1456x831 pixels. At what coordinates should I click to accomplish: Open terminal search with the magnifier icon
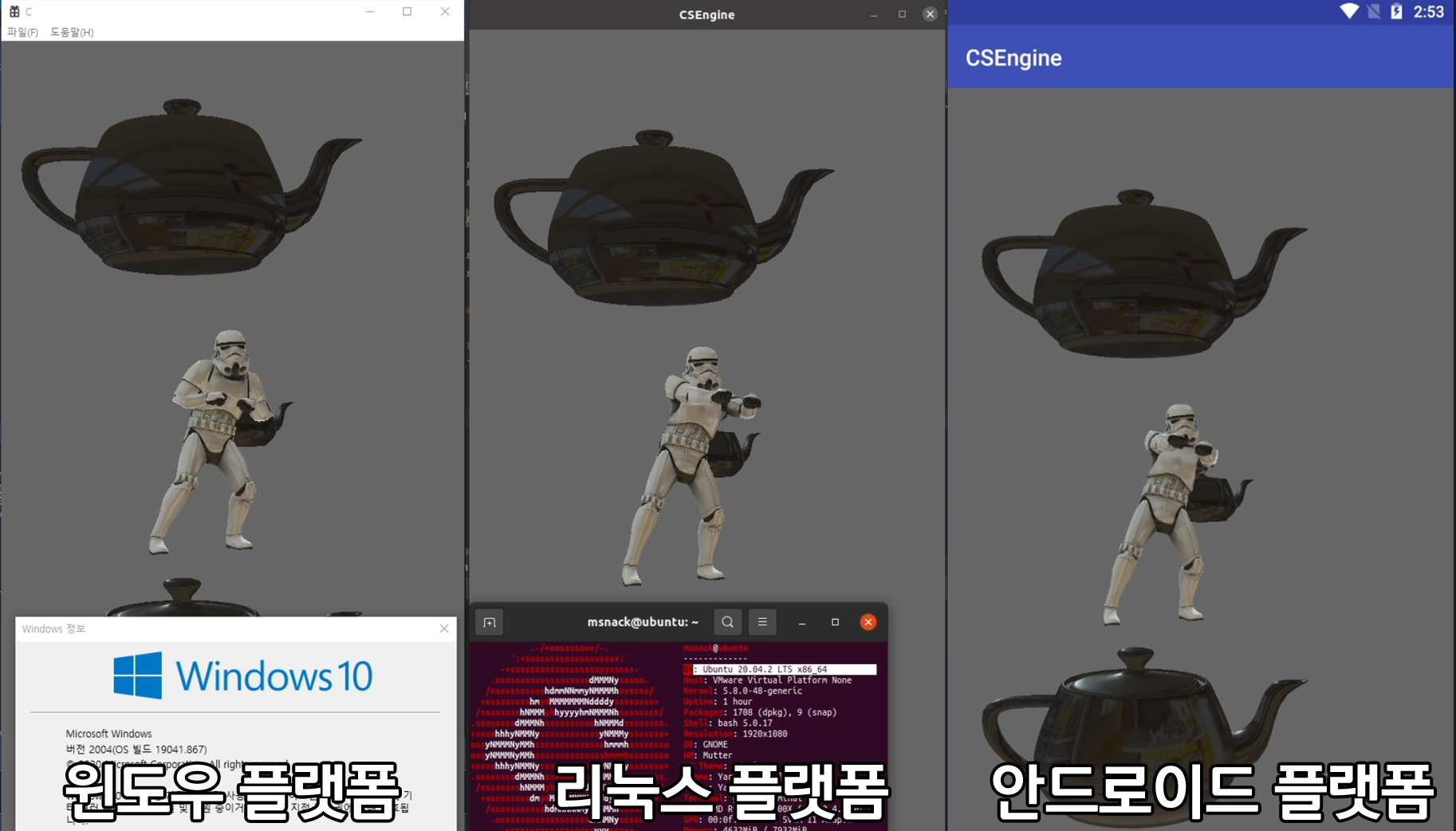coord(727,622)
